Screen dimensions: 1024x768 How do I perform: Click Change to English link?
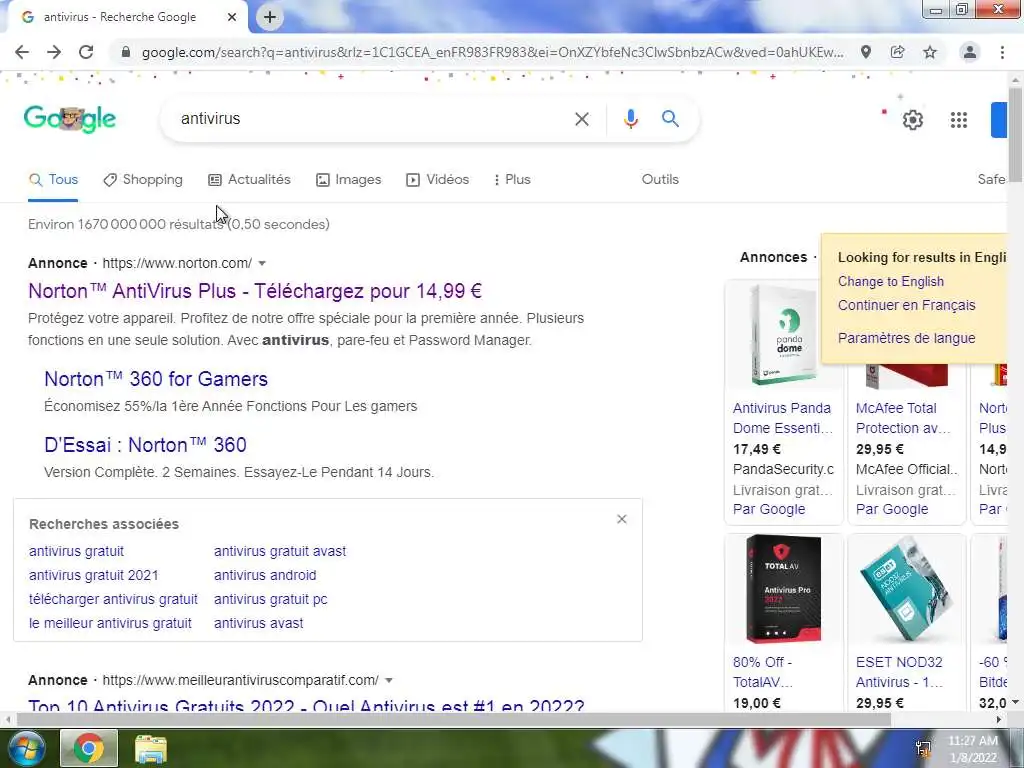(891, 281)
